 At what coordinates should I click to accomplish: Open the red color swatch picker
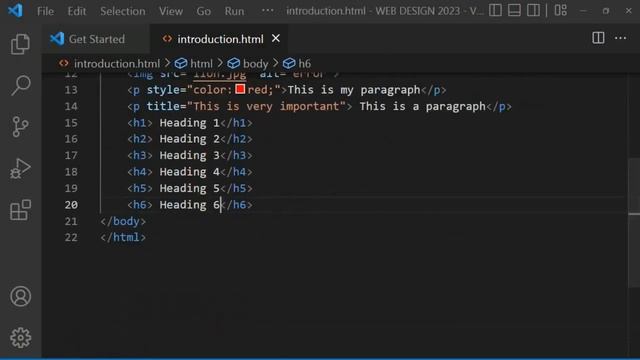click(x=240, y=89)
